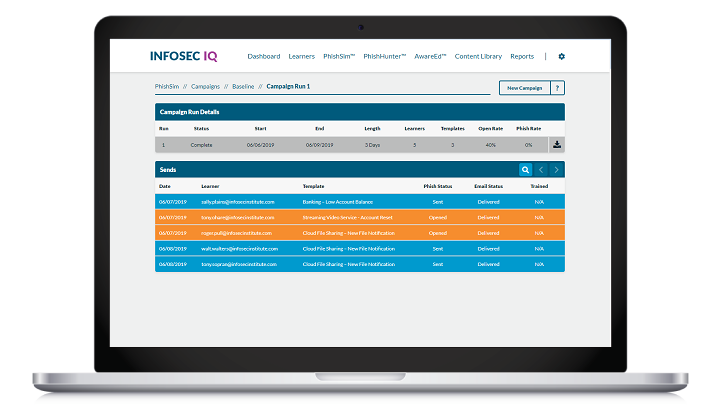Go to next page of Sends
Viewport: 720px width, 408px height.
pyautogui.click(x=557, y=170)
